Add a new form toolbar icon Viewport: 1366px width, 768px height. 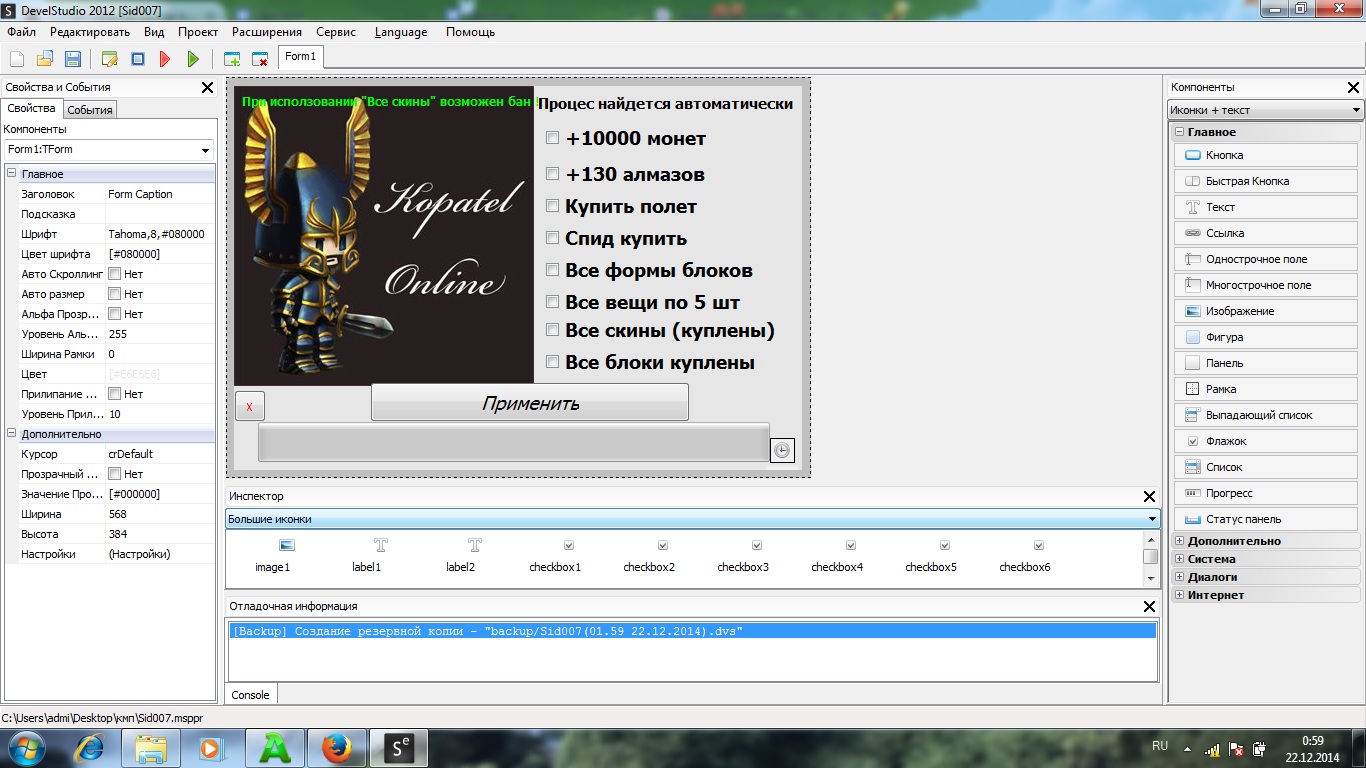[x=232, y=59]
